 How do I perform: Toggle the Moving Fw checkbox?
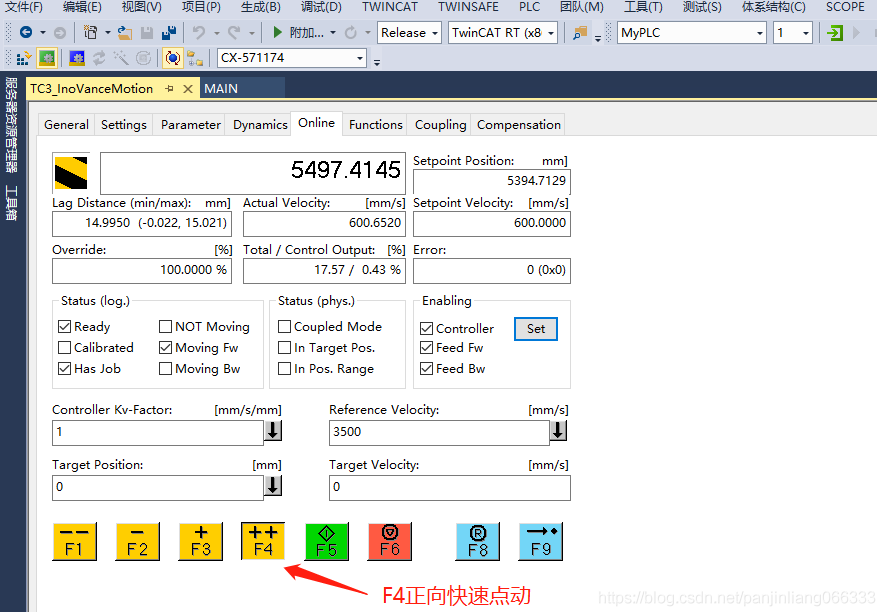[x=165, y=347]
